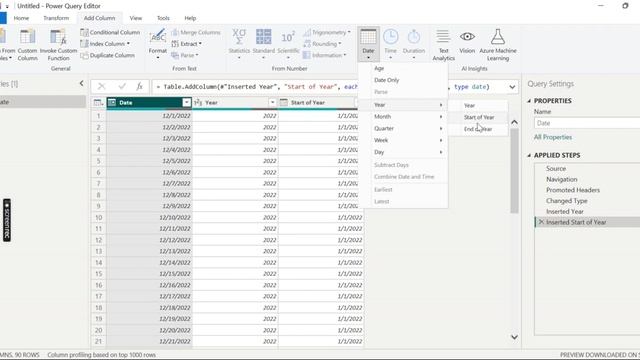
Task: Open the Tools tab
Action: 163,18
